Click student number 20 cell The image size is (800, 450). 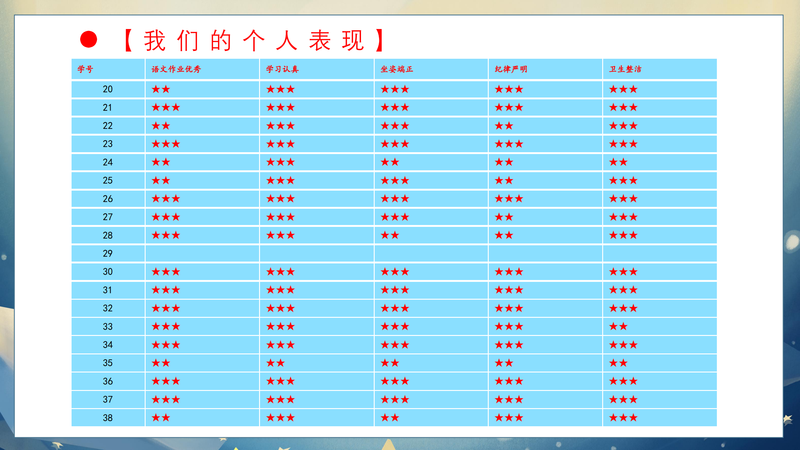(x=108, y=89)
